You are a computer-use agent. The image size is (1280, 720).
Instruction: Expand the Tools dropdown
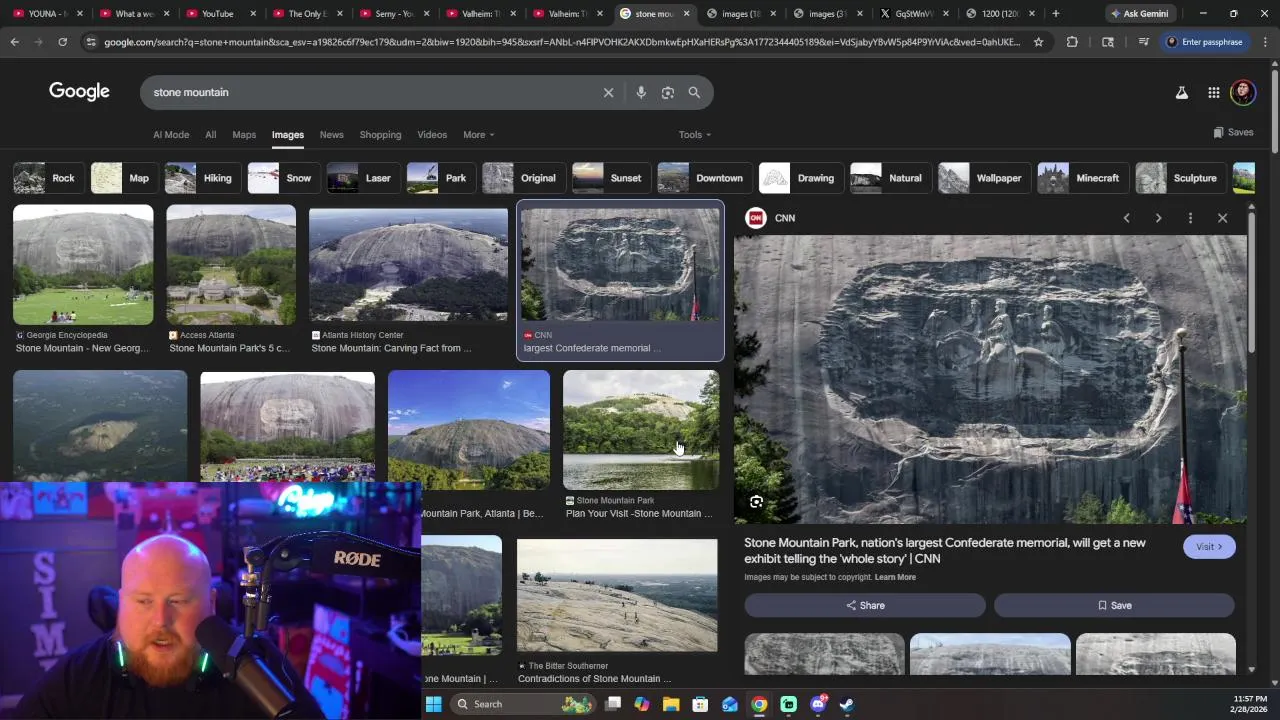point(695,135)
